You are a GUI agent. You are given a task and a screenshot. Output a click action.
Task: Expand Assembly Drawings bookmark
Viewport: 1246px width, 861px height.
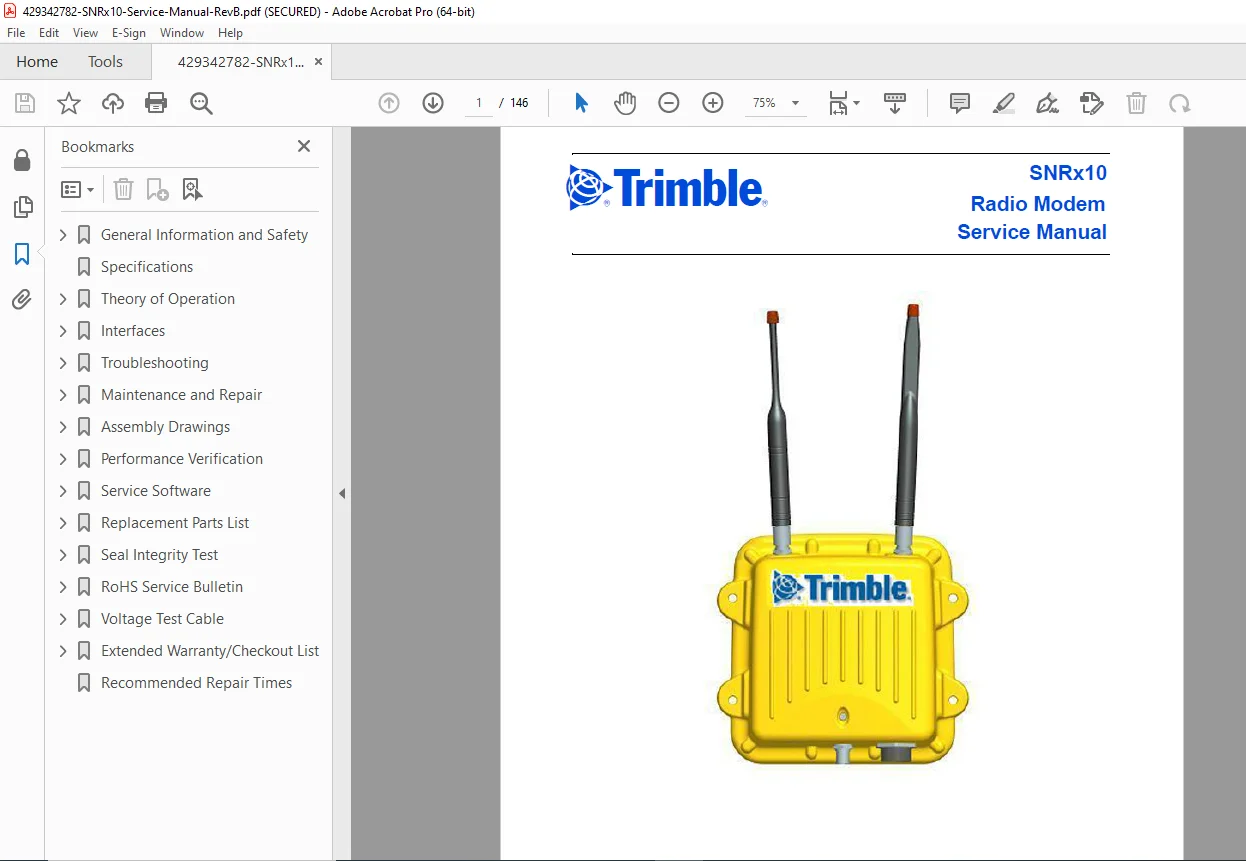point(63,427)
